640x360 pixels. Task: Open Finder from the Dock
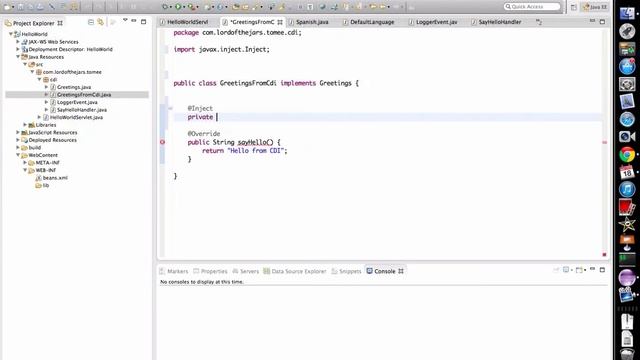pyautogui.click(x=627, y=12)
